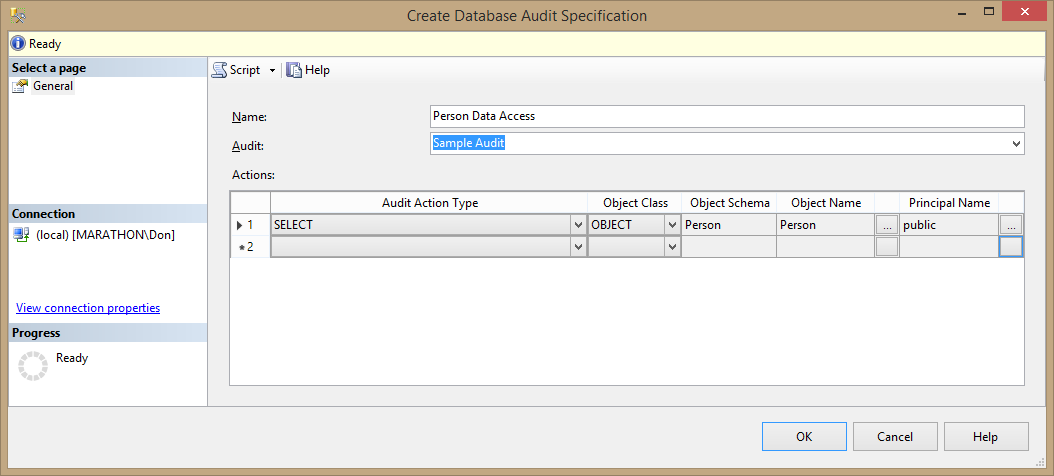Click the connection server icon
This screenshot has height=476, width=1054.
(21, 234)
